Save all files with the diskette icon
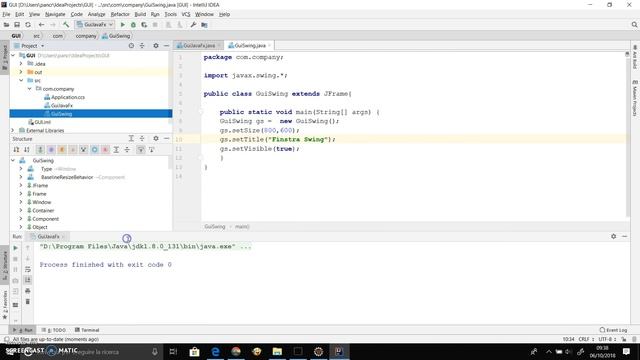This screenshot has width=640, height=360. [17, 25]
